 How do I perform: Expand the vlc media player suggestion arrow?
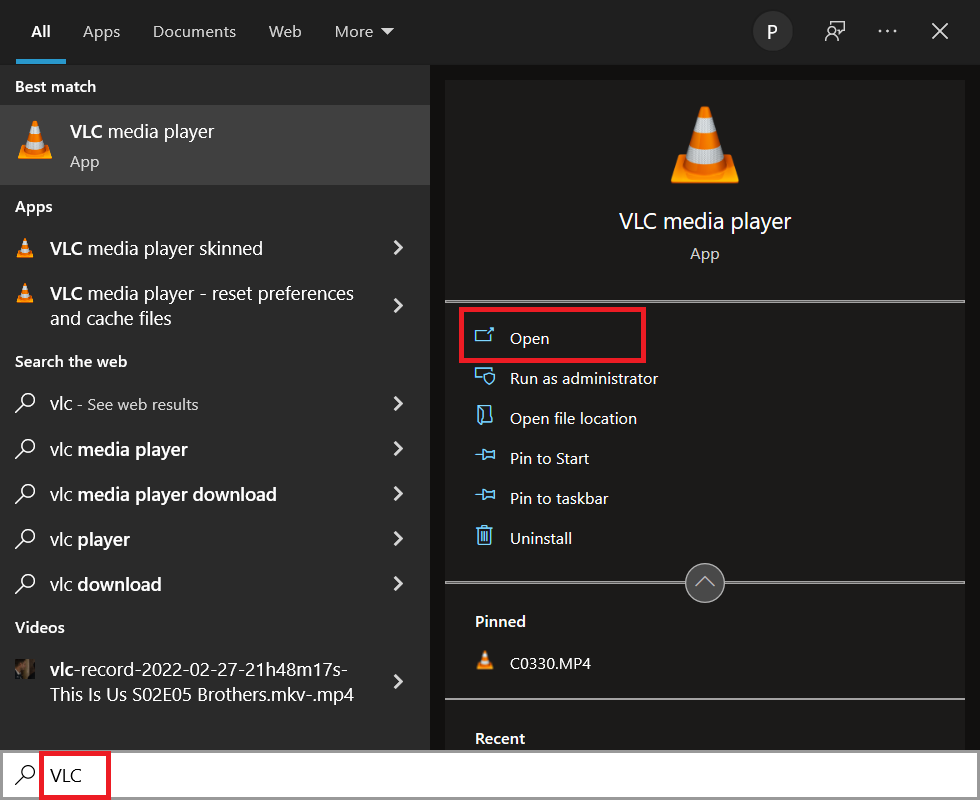(398, 449)
